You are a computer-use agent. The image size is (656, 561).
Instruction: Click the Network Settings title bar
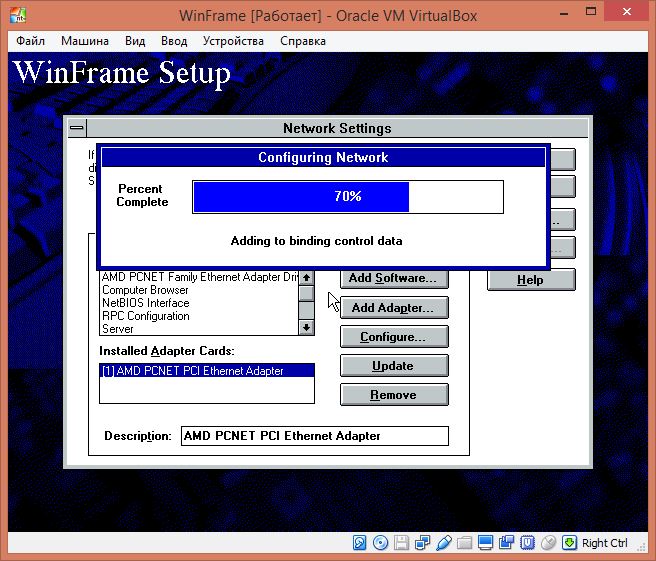tap(337, 128)
